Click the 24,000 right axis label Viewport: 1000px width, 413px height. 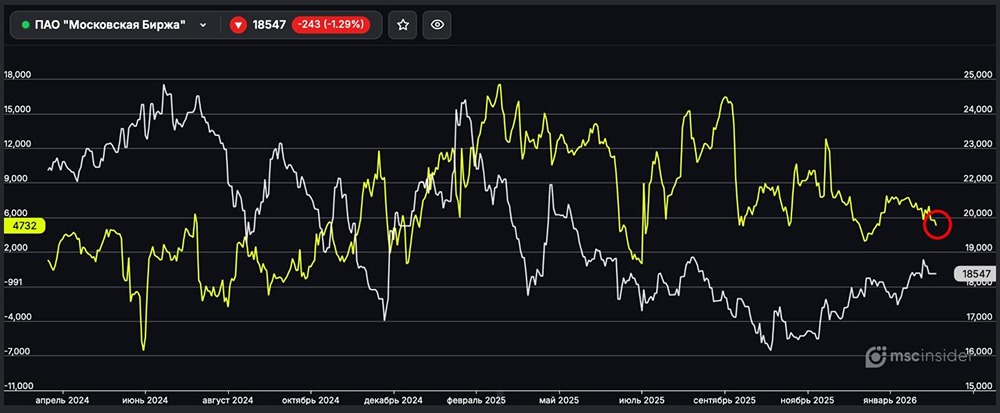pos(977,110)
